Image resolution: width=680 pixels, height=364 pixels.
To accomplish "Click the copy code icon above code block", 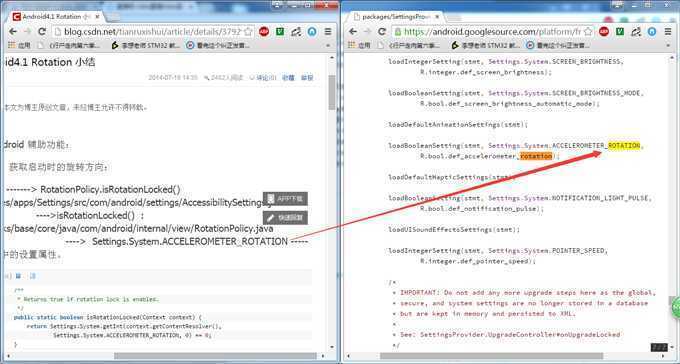I will point(33,276).
